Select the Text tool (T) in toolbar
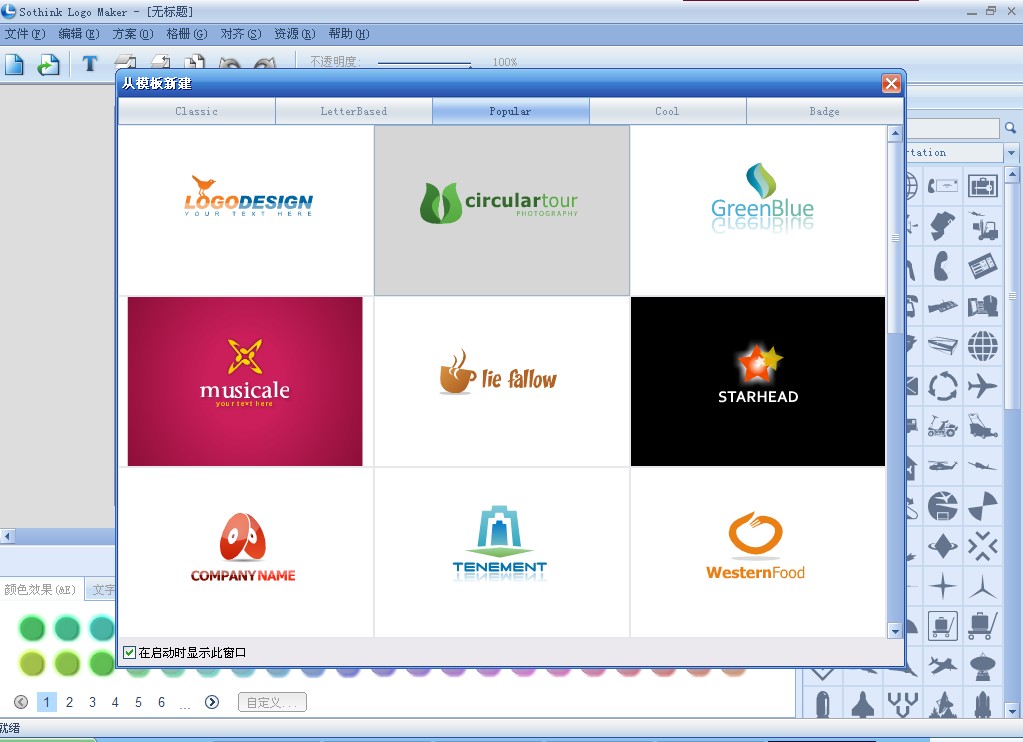The height and width of the screenshot is (742, 1023). tap(90, 64)
